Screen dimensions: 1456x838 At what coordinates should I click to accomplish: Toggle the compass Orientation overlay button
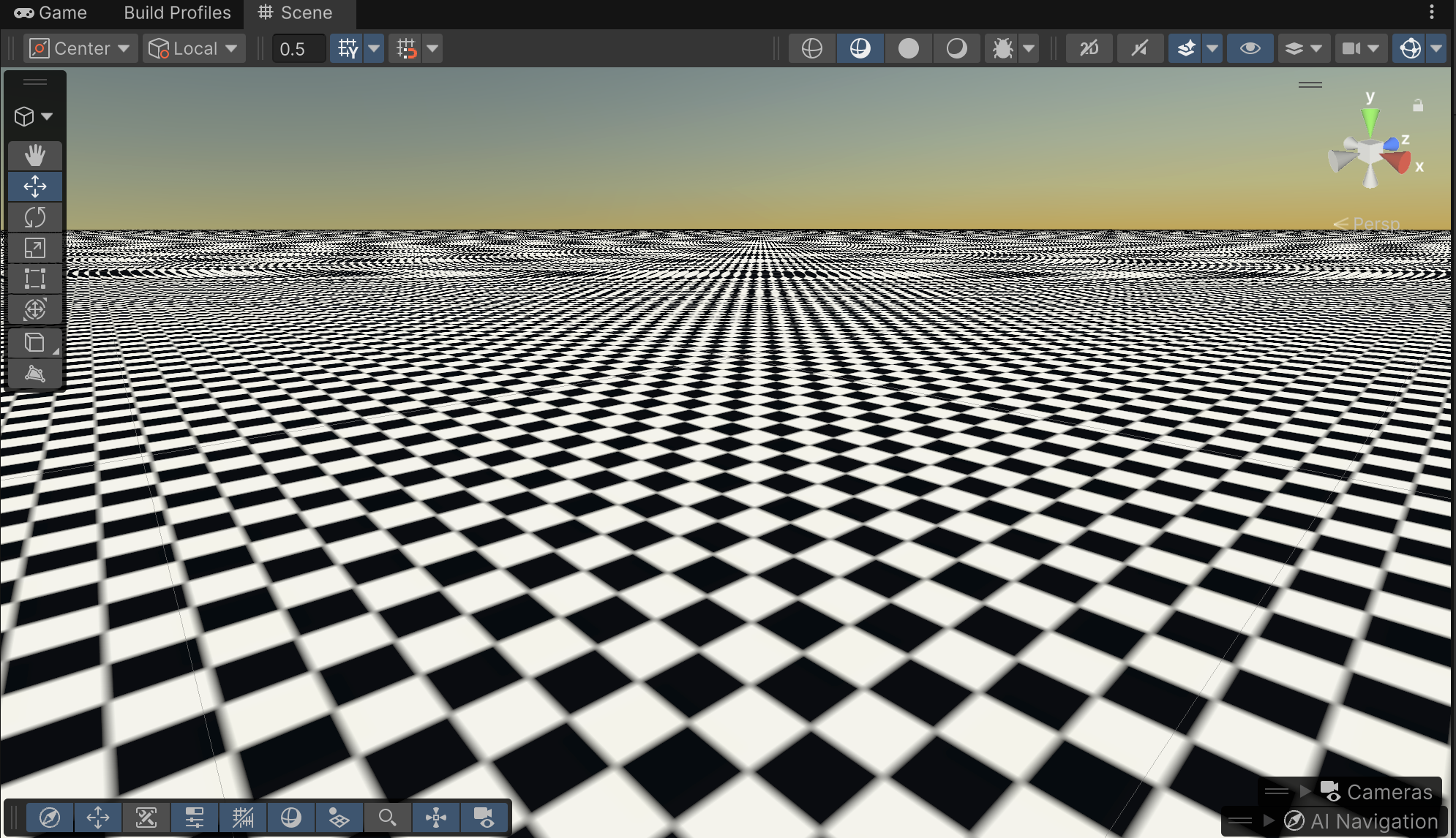(50, 818)
